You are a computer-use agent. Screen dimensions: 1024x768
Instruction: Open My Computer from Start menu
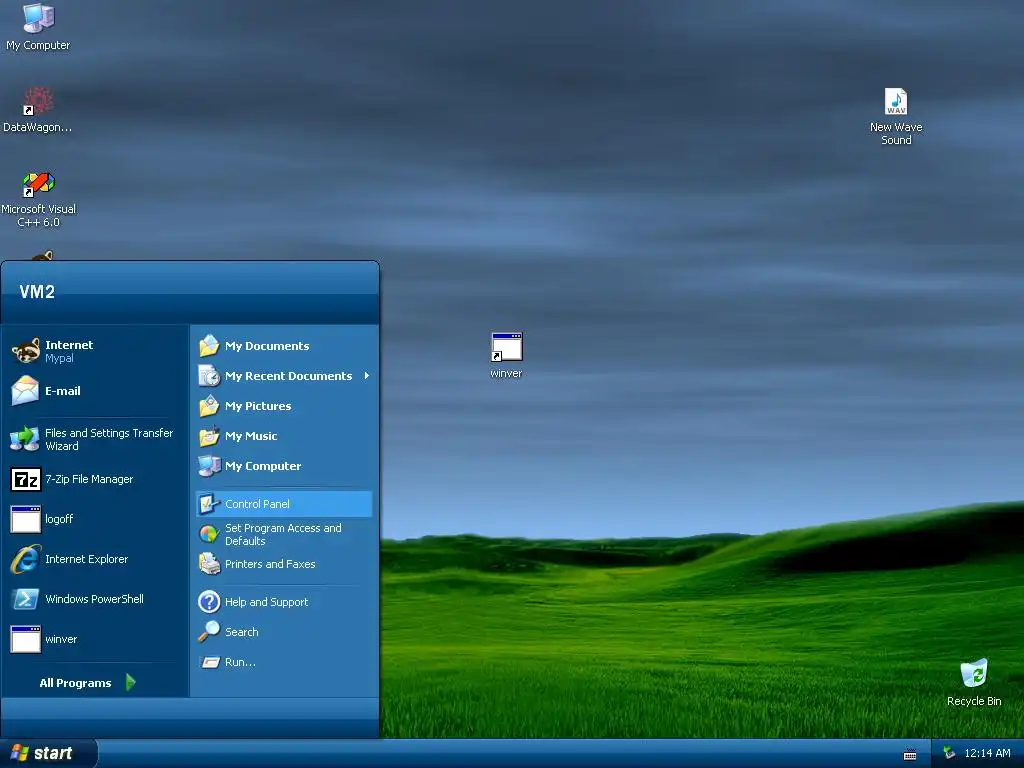click(x=284, y=466)
